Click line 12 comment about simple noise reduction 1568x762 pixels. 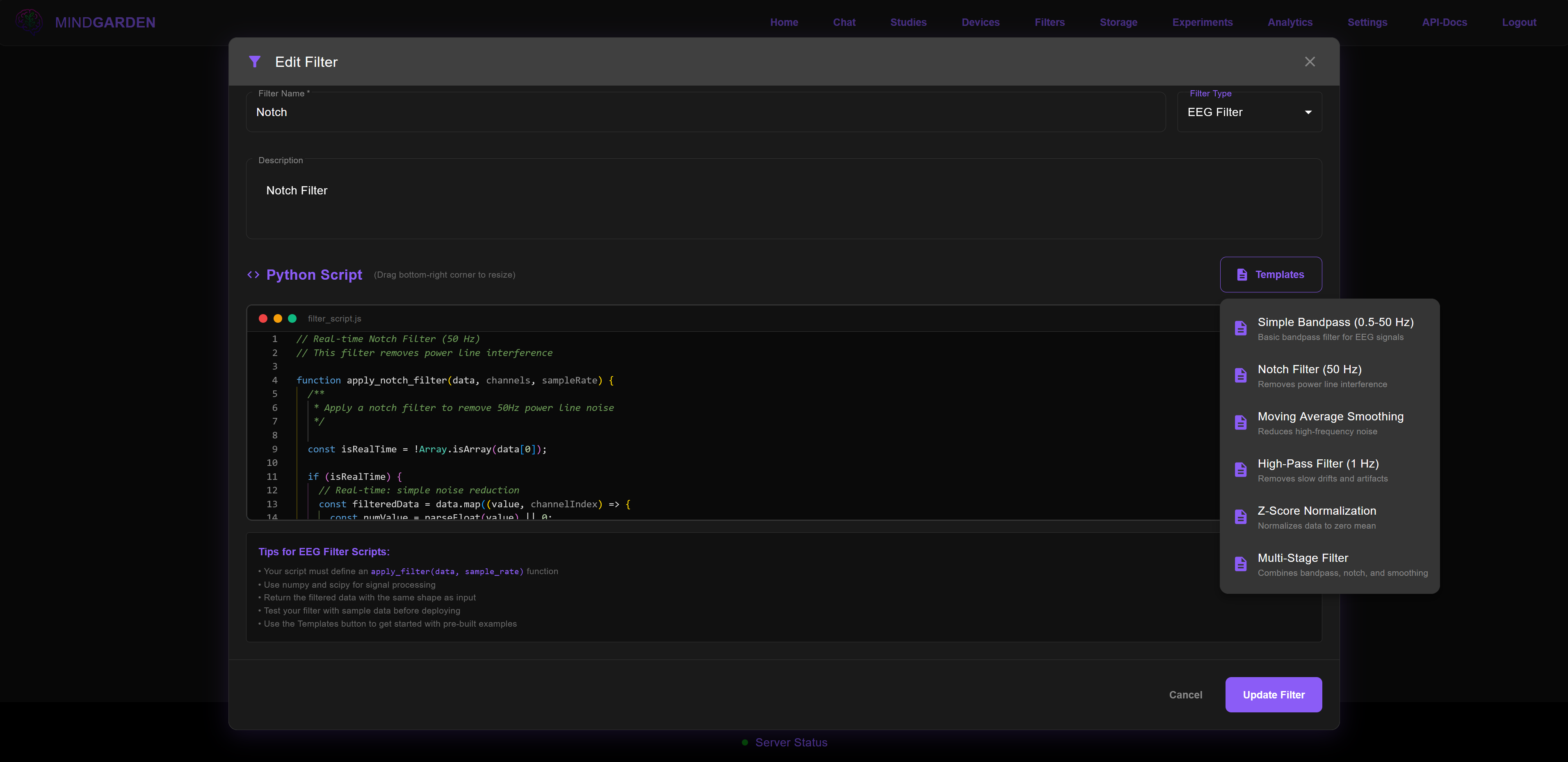click(x=419, y=491)
